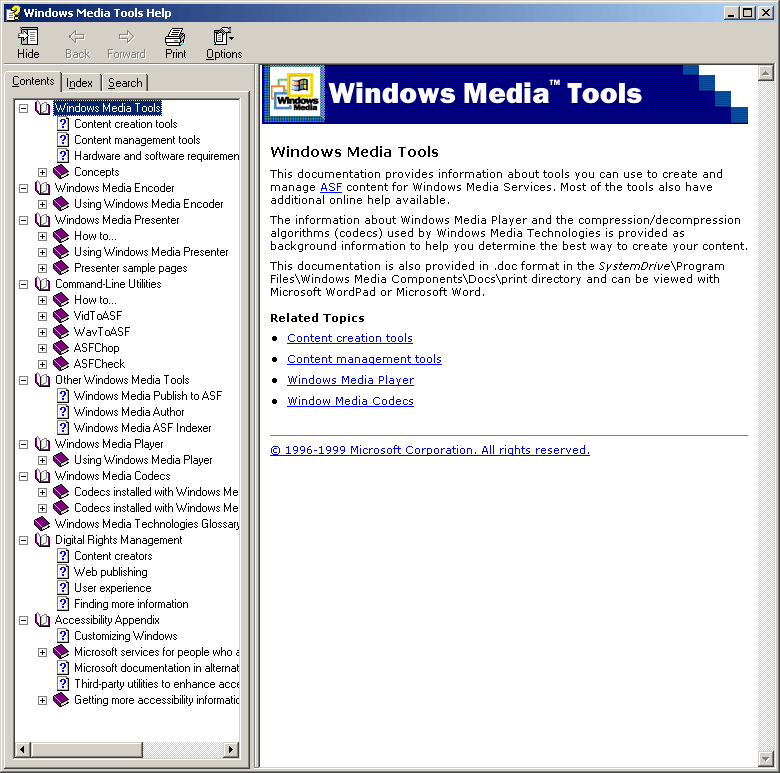780x773 pixels.
Task: Select How to... under Windows Media Presenter
Action: [95, 236]
